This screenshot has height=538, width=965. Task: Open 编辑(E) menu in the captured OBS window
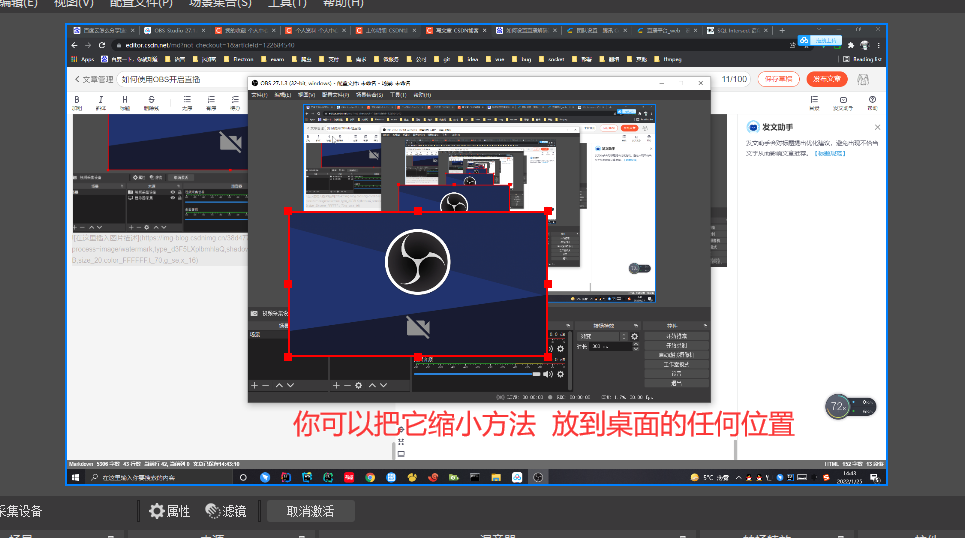tap(282, 95)
